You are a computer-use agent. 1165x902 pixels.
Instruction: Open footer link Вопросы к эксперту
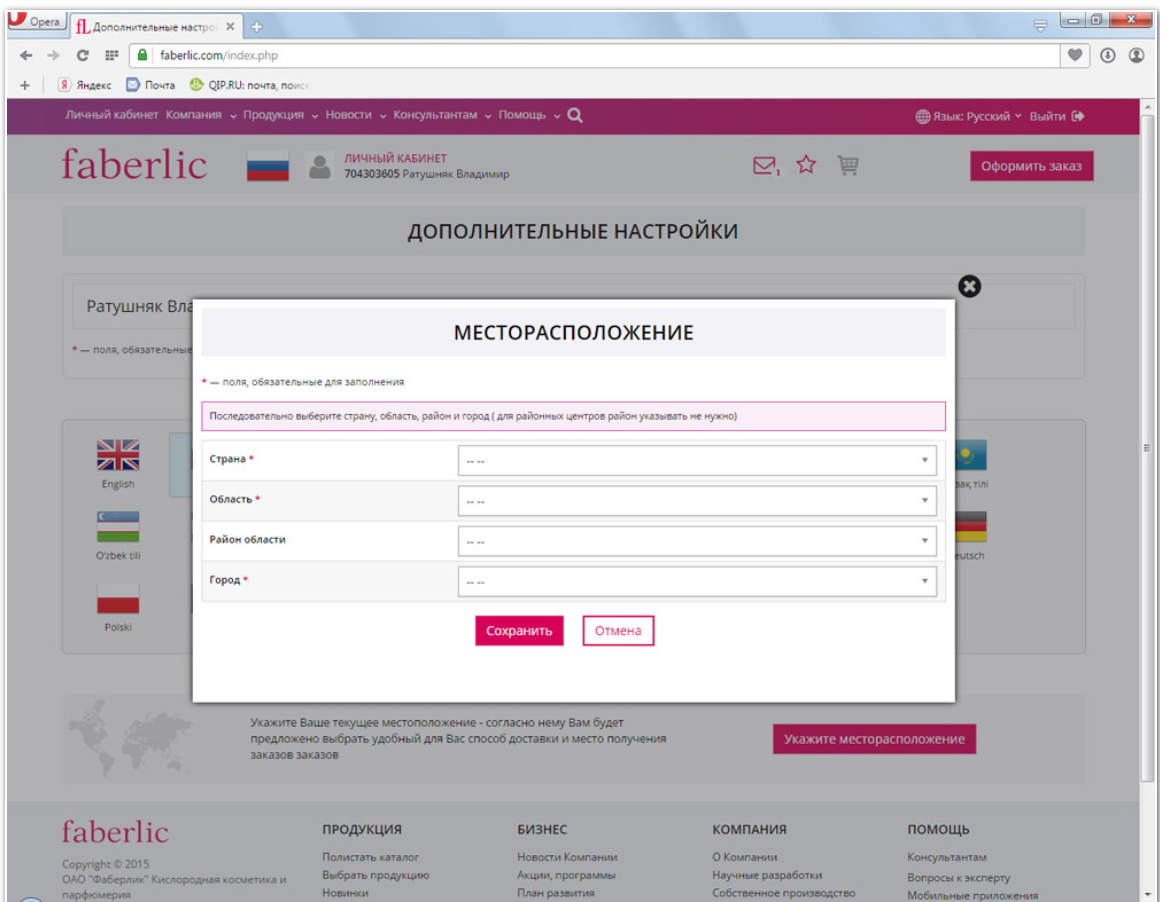pos(958,877)
